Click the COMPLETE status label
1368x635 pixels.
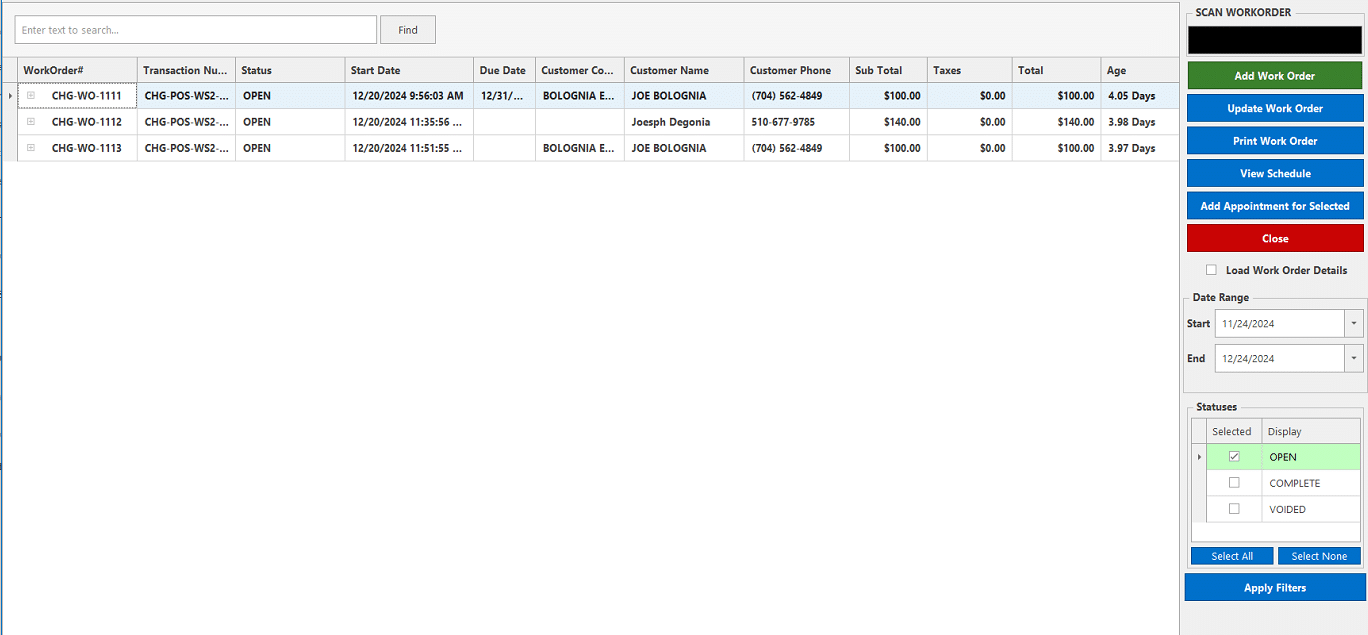(1295, 483)
